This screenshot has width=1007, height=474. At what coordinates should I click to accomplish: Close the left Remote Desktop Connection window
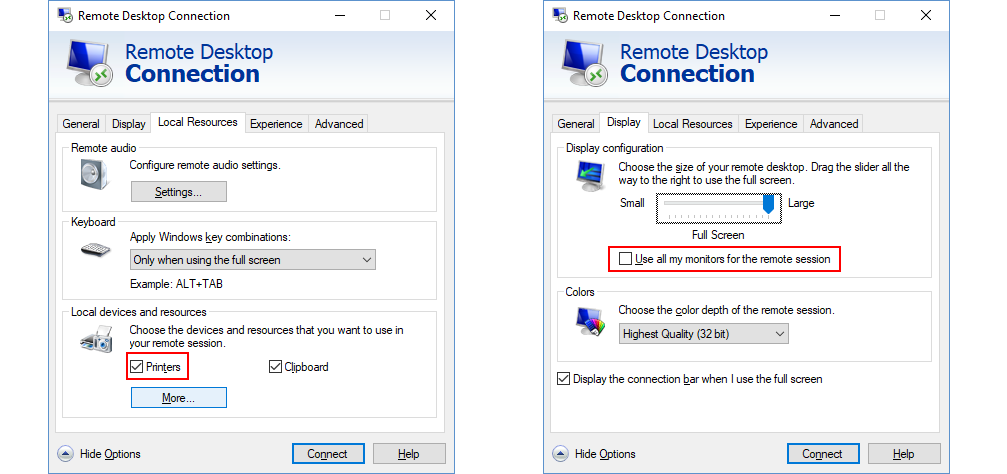pos(431,15)
